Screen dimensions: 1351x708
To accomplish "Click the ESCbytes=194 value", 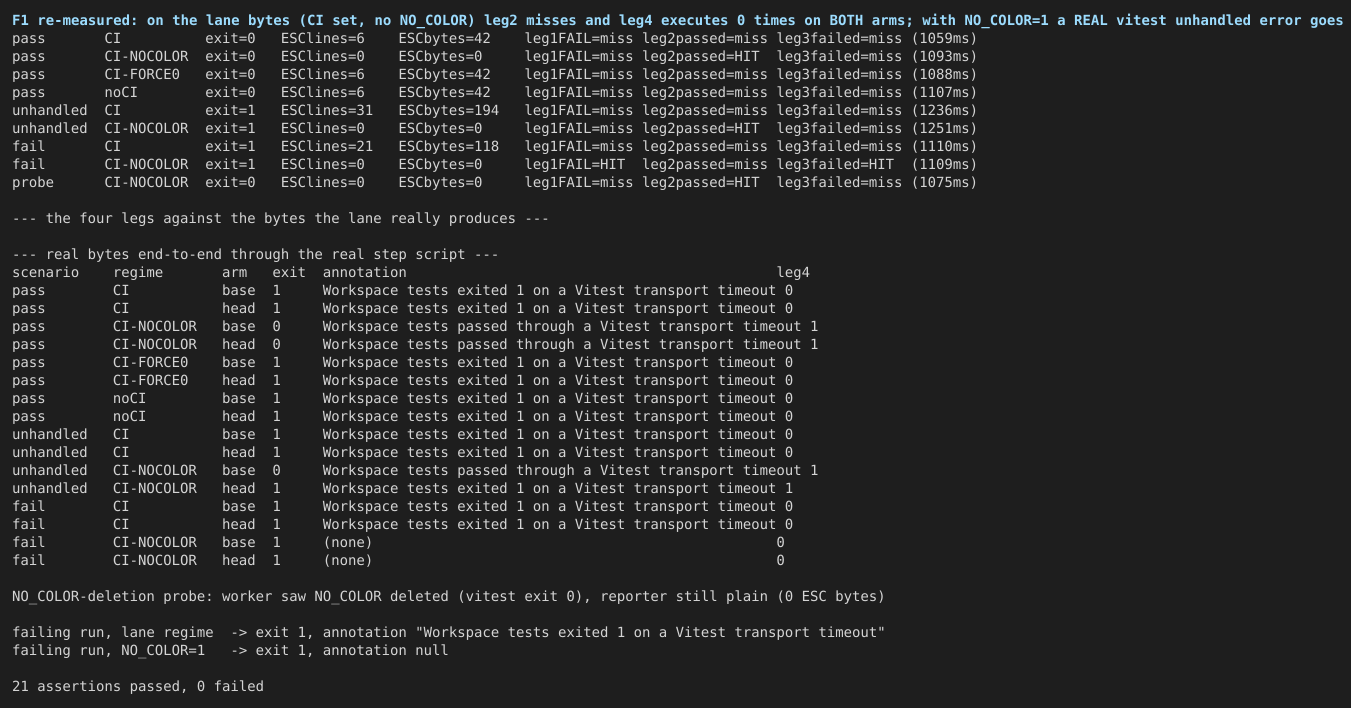I will click(448, 110).
